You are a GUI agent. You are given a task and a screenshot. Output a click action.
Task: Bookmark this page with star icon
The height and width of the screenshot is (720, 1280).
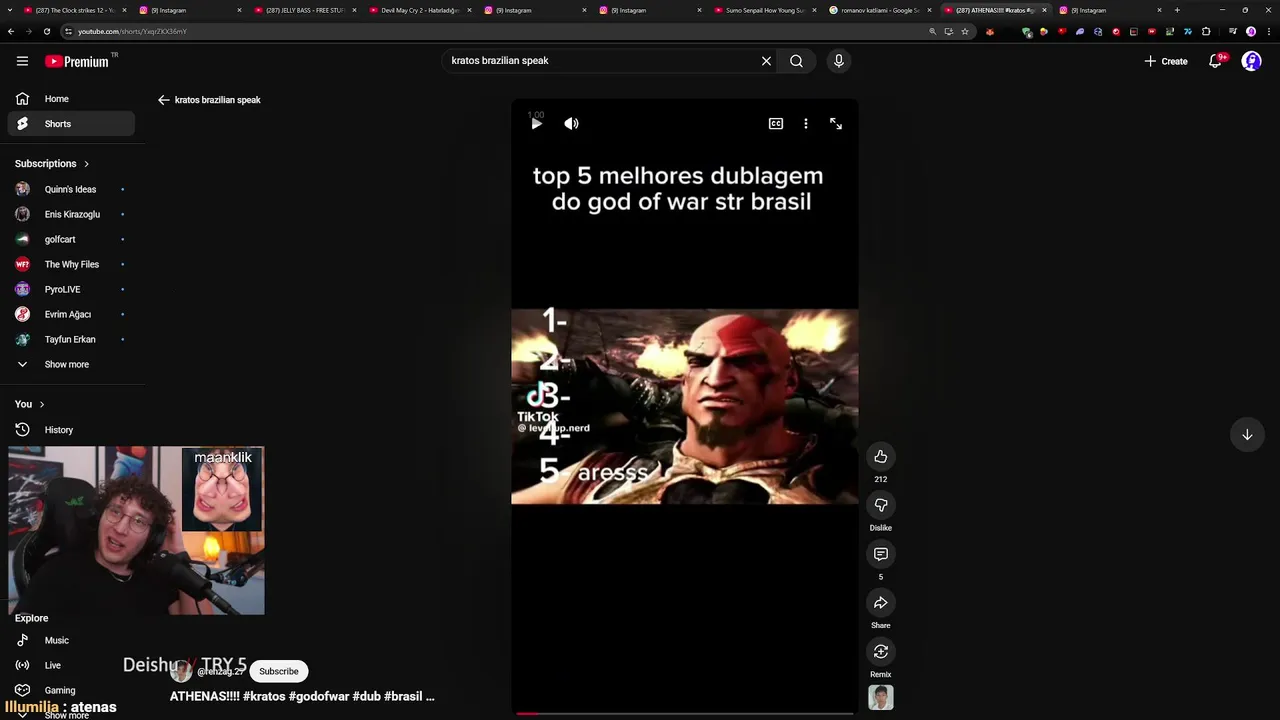pyautogui.click(x=965, y=31)
